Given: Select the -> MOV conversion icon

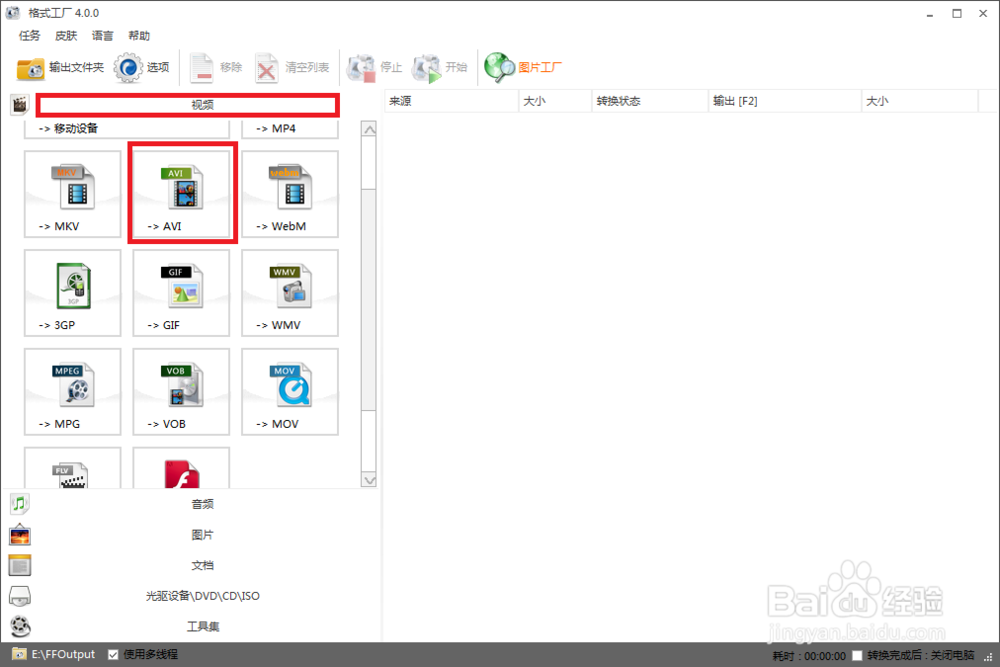Looking at the screenshot, I should pyautogui.click(x=290, y=392).
